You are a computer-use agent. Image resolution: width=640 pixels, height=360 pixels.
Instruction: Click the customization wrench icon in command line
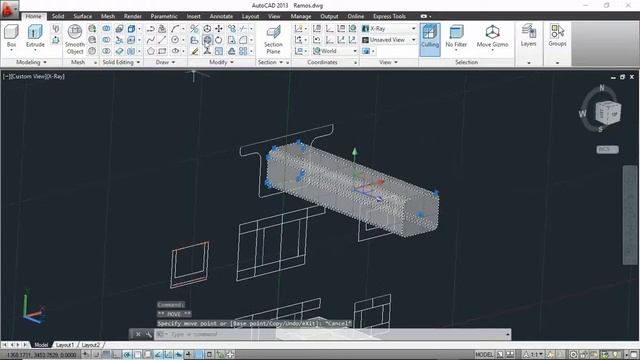point(149,334)
